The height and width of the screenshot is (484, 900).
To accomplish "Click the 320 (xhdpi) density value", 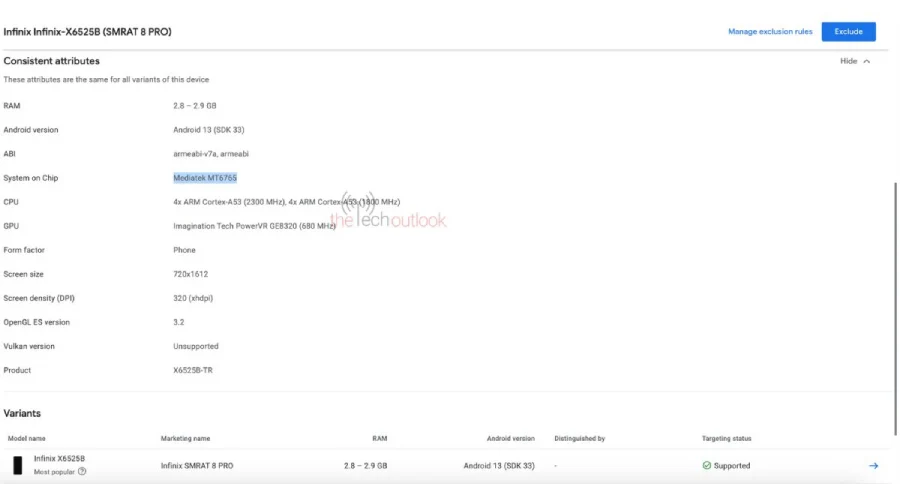I will [193, 299].
